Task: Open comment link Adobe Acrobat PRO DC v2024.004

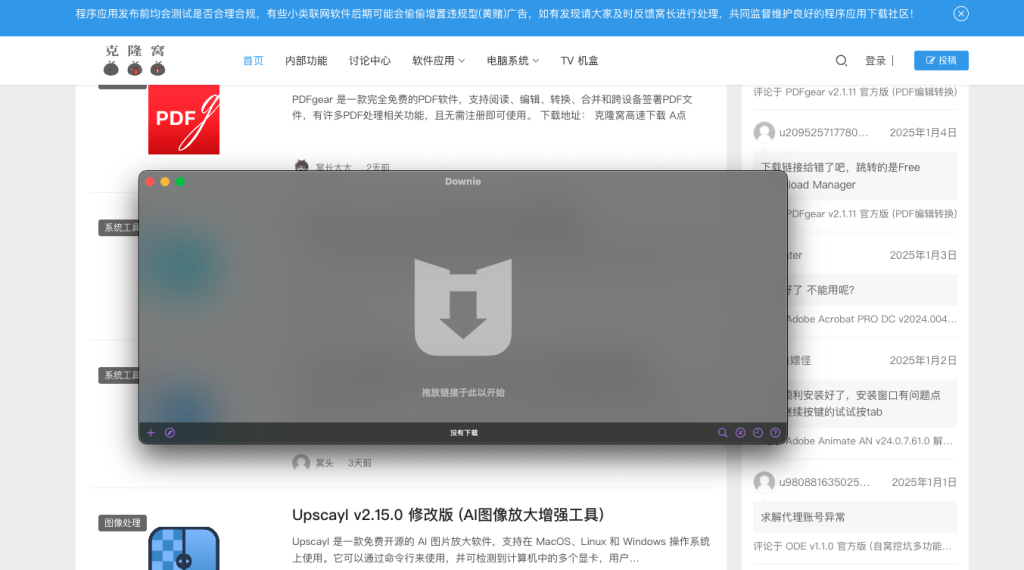Action: 871,319
